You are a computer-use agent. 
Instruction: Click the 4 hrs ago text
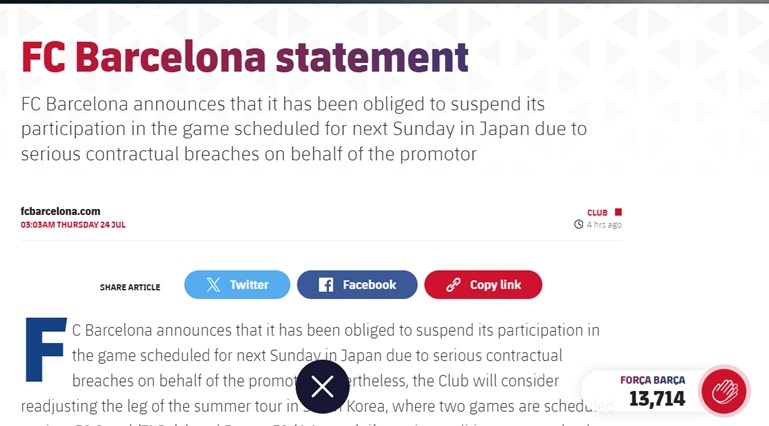click(x=604, y=225)
